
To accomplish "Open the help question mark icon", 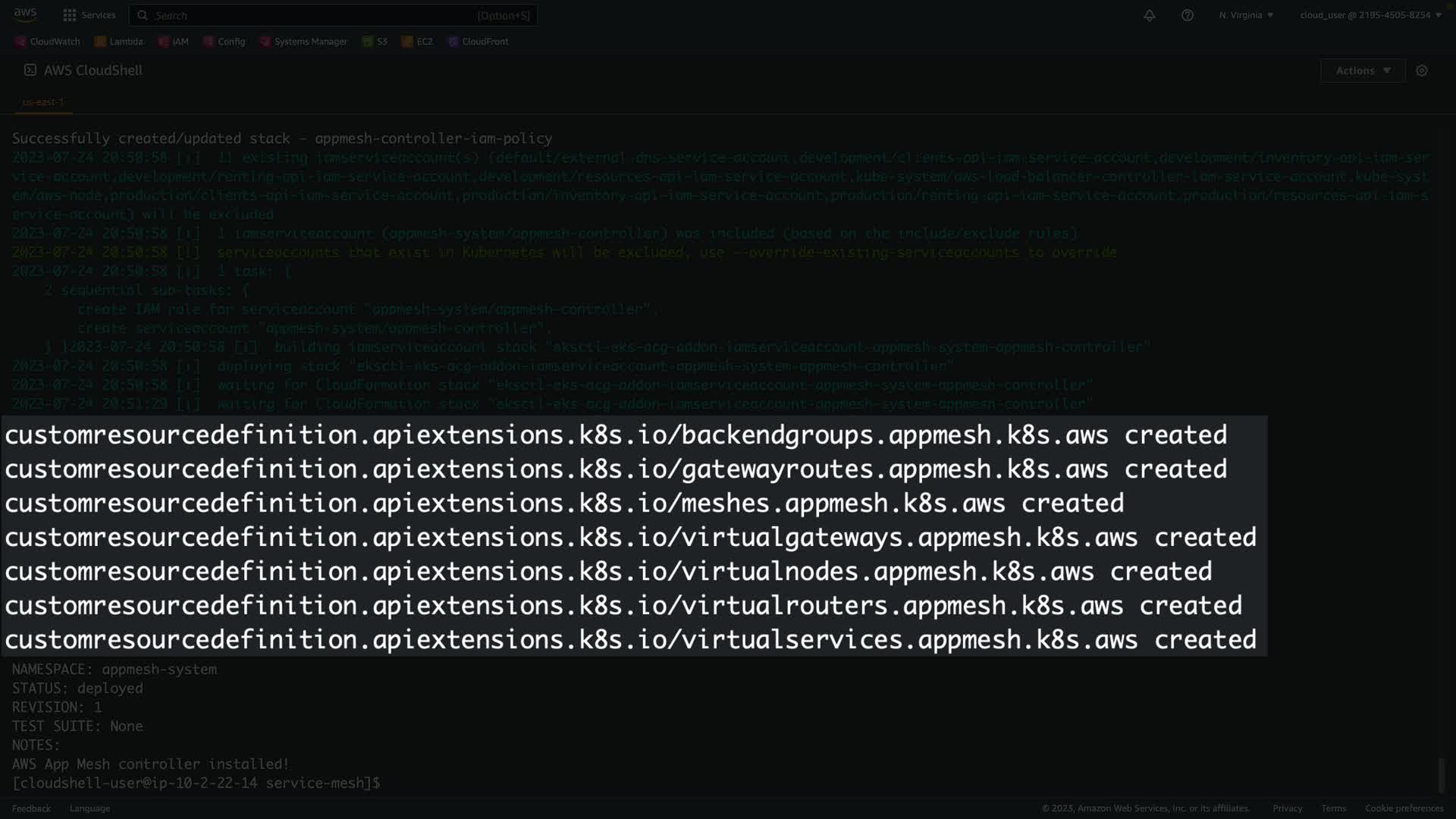I will pyautogui.click(x=1187, y=15).
